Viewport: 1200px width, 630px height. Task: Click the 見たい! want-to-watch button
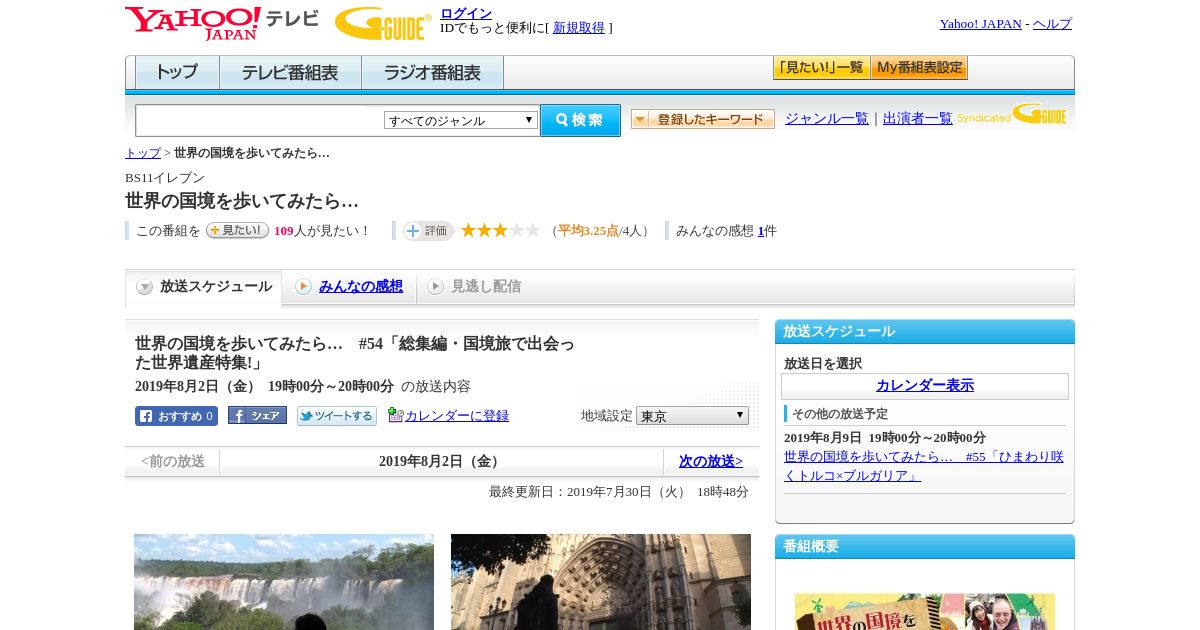pyautogui.click(x=237, y=230)
